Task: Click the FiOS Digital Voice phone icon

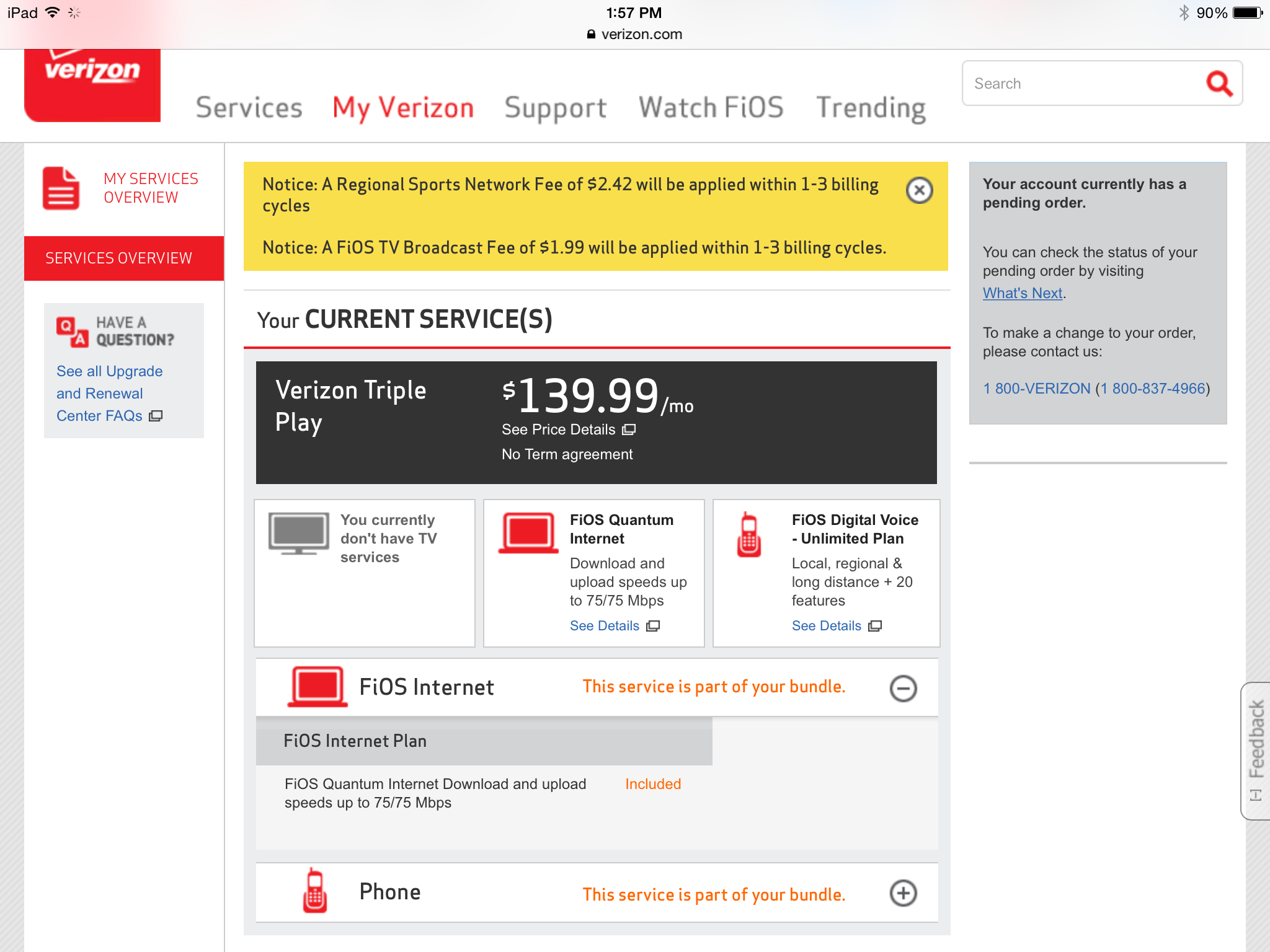Action: (x=749, y=535)
